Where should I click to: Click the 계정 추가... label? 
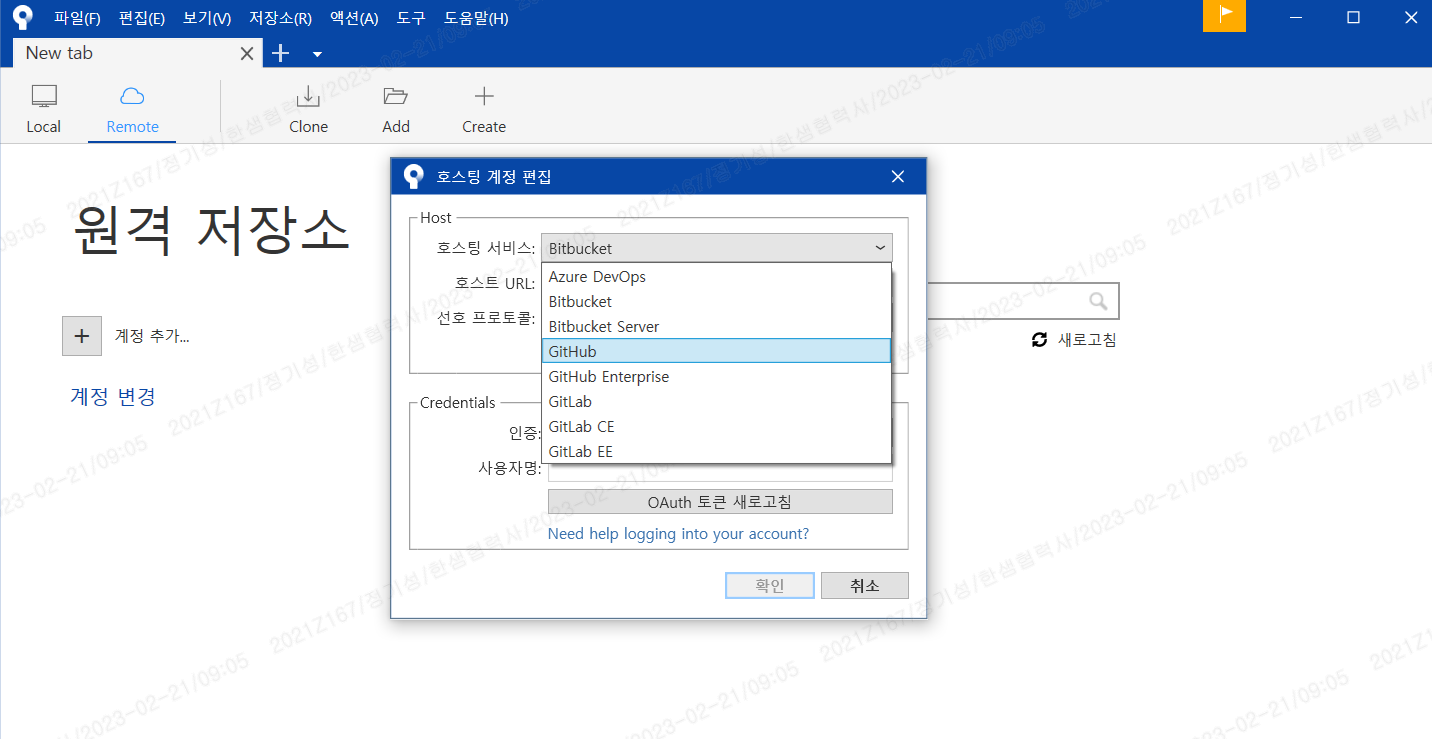(x=152, y=336)
